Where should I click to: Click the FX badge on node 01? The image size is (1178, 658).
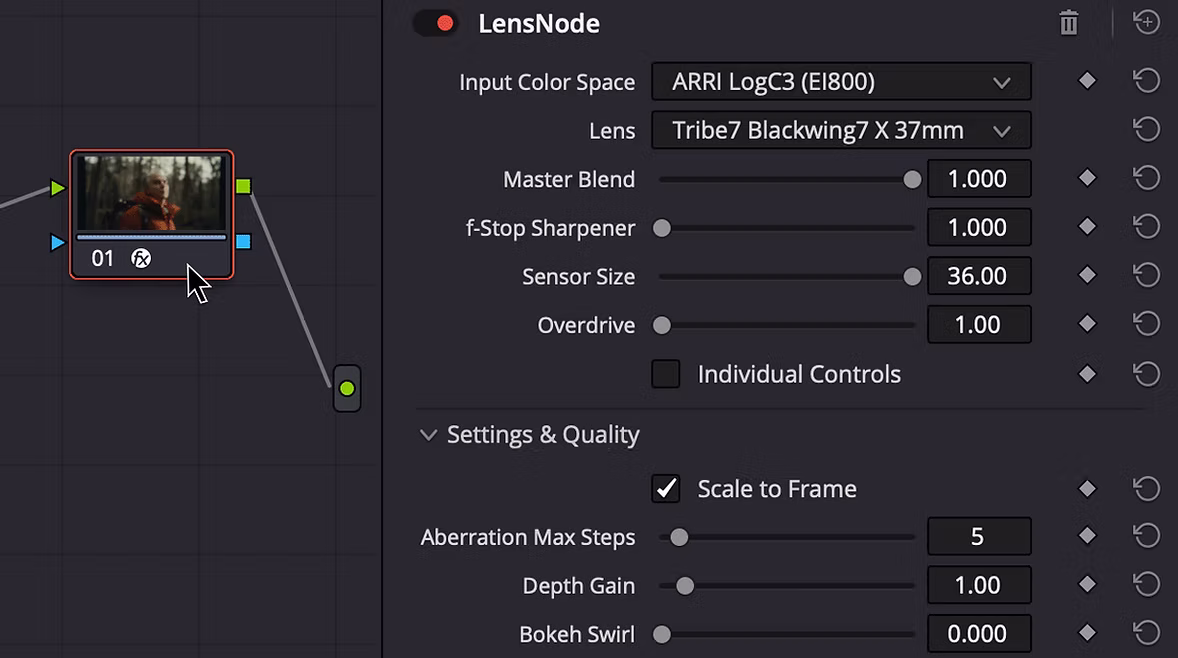point(141,259)
